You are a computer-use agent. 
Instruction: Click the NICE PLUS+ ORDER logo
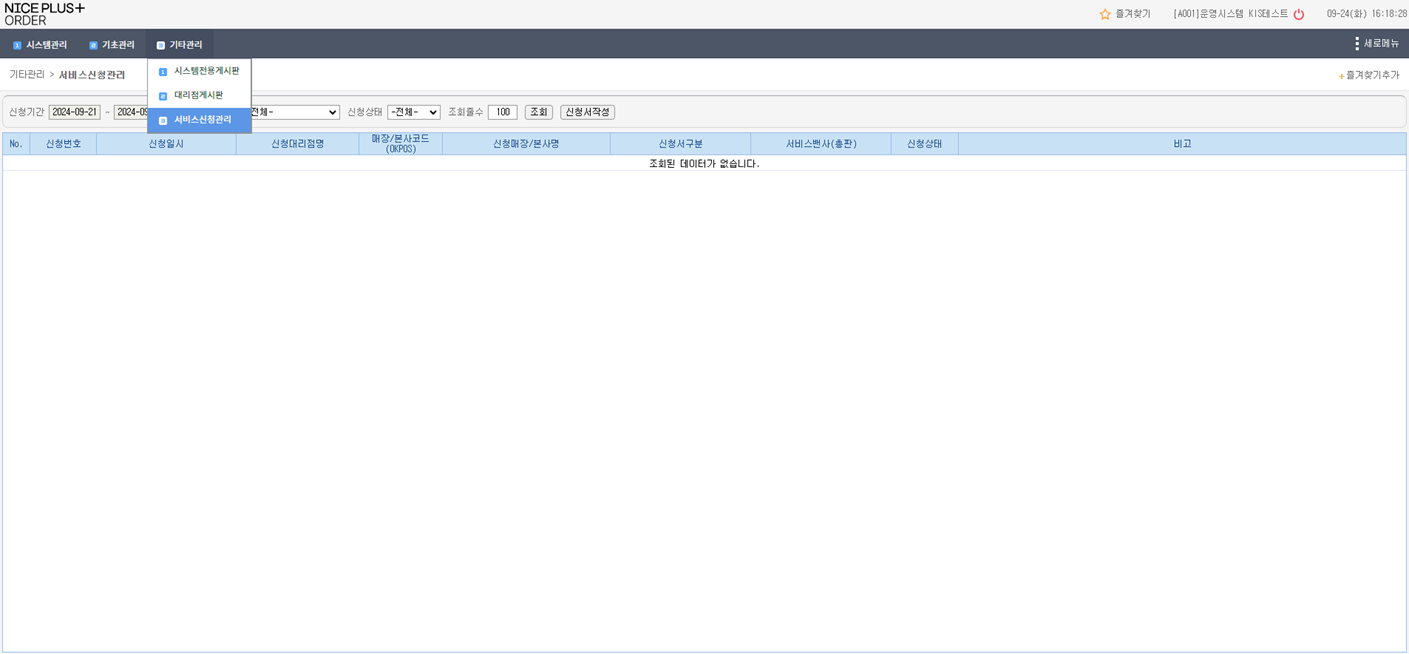coord(45,14)
